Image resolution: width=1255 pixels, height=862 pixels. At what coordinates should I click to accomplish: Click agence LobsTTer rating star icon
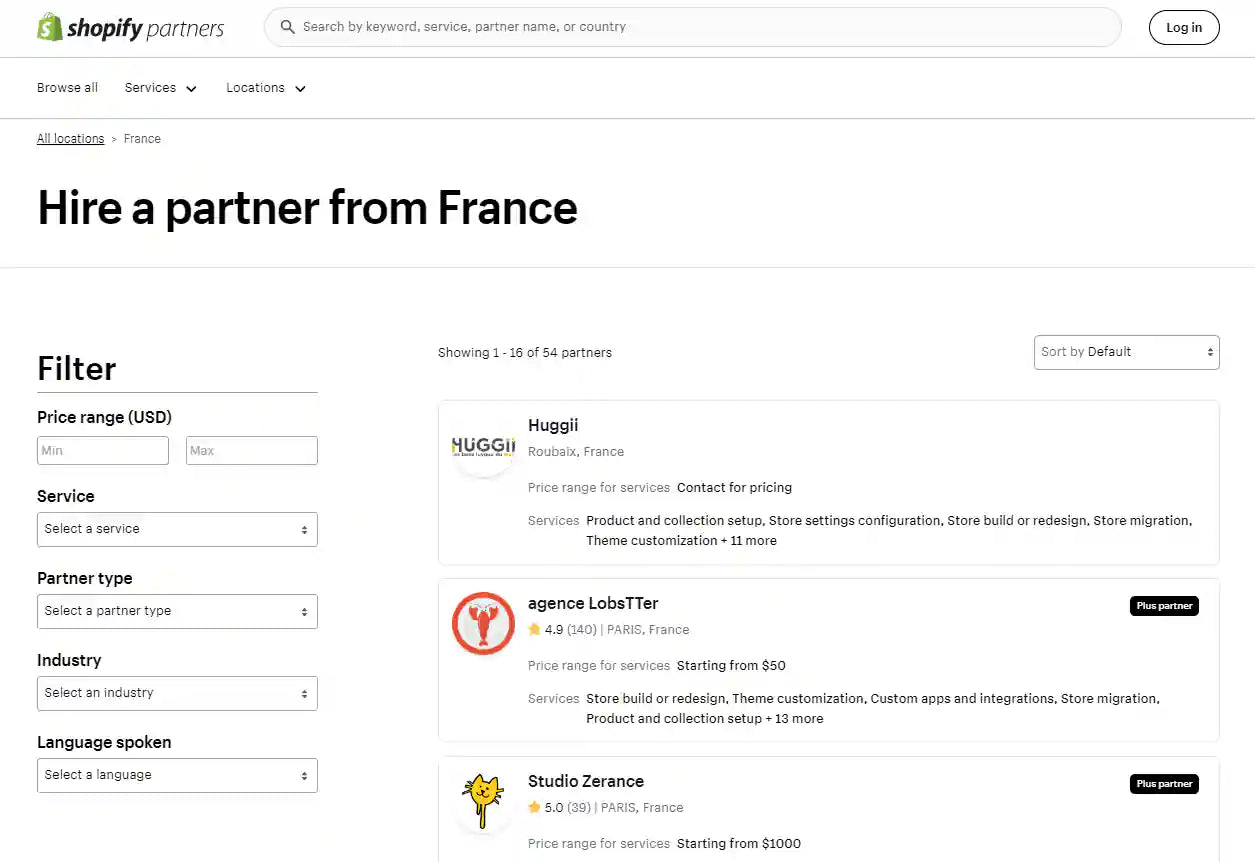point(535,630)
